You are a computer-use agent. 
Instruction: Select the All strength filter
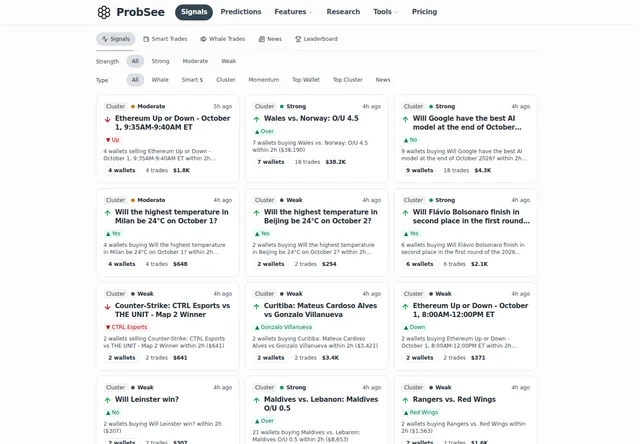coord(135,61)
